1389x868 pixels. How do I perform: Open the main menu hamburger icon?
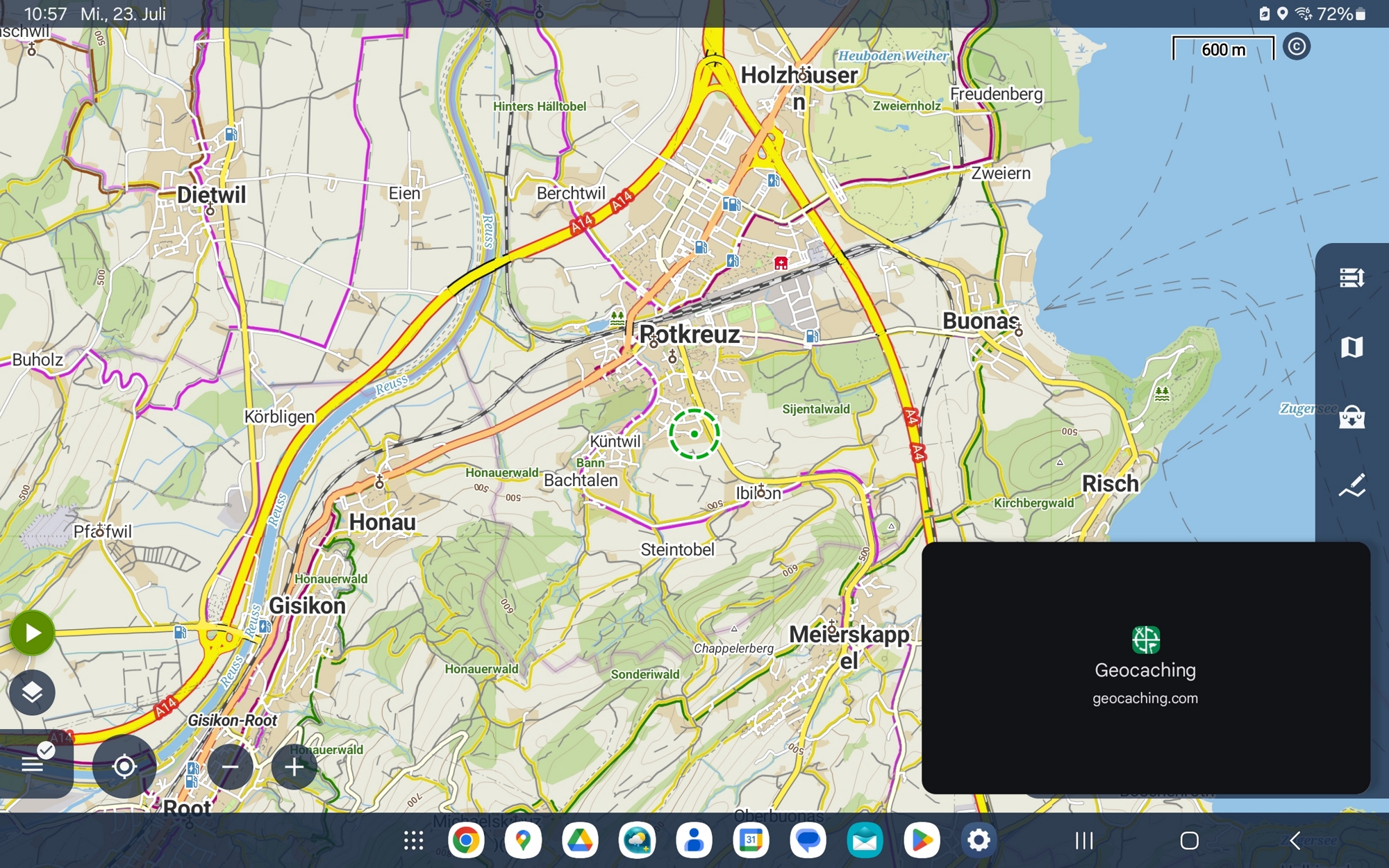32,764
